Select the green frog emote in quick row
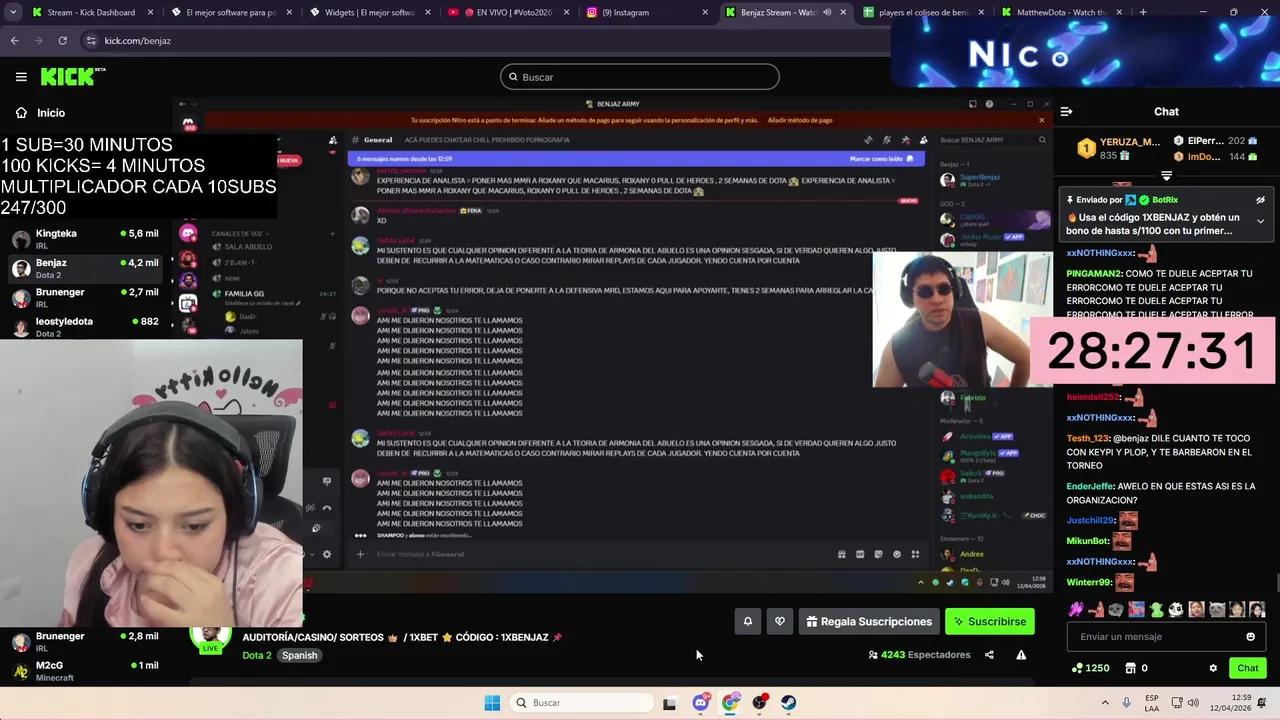 [1156, 609]
